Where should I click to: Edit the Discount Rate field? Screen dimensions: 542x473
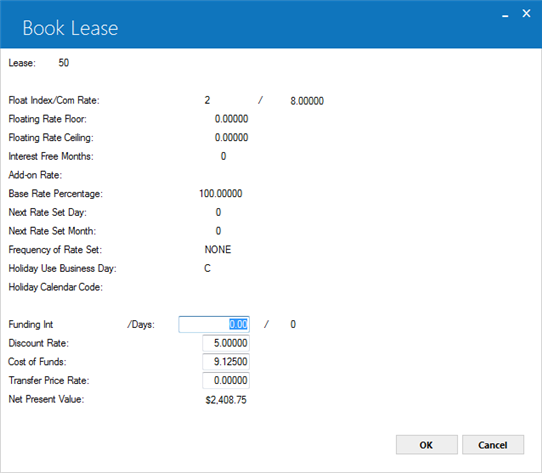[x=226, y=343]
